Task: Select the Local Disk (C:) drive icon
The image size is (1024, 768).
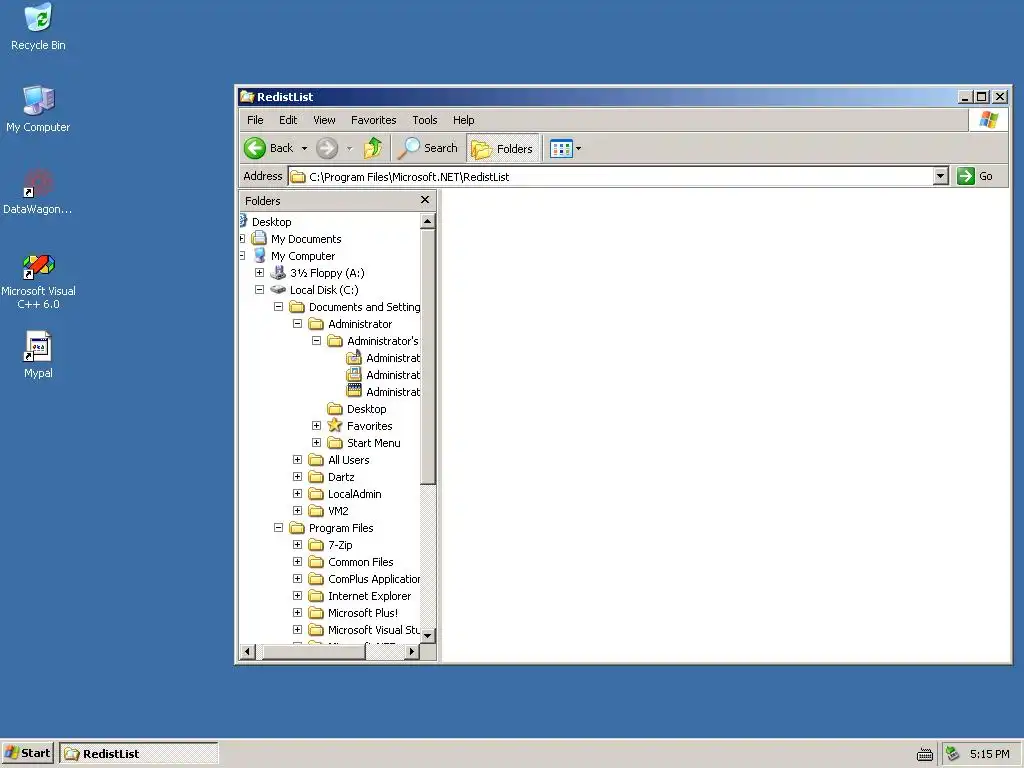Action: tap(278, 290)
